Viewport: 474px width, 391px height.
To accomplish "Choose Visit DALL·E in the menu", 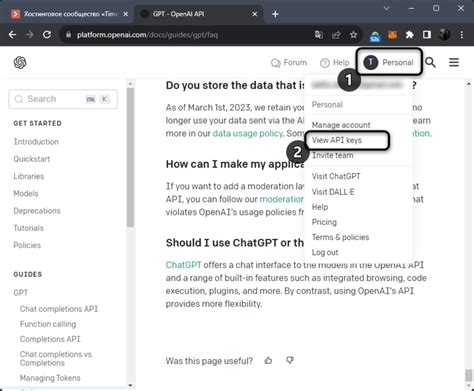I will pos(333,192).
